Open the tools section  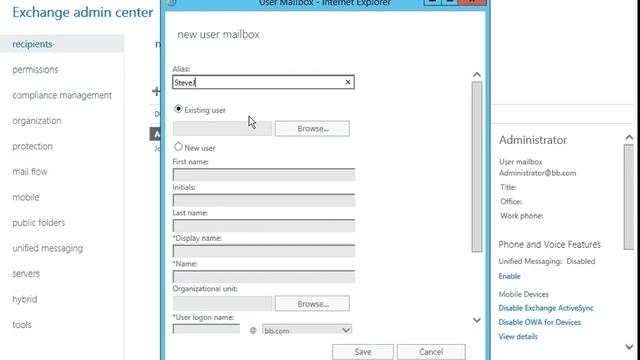click(22, 325)
